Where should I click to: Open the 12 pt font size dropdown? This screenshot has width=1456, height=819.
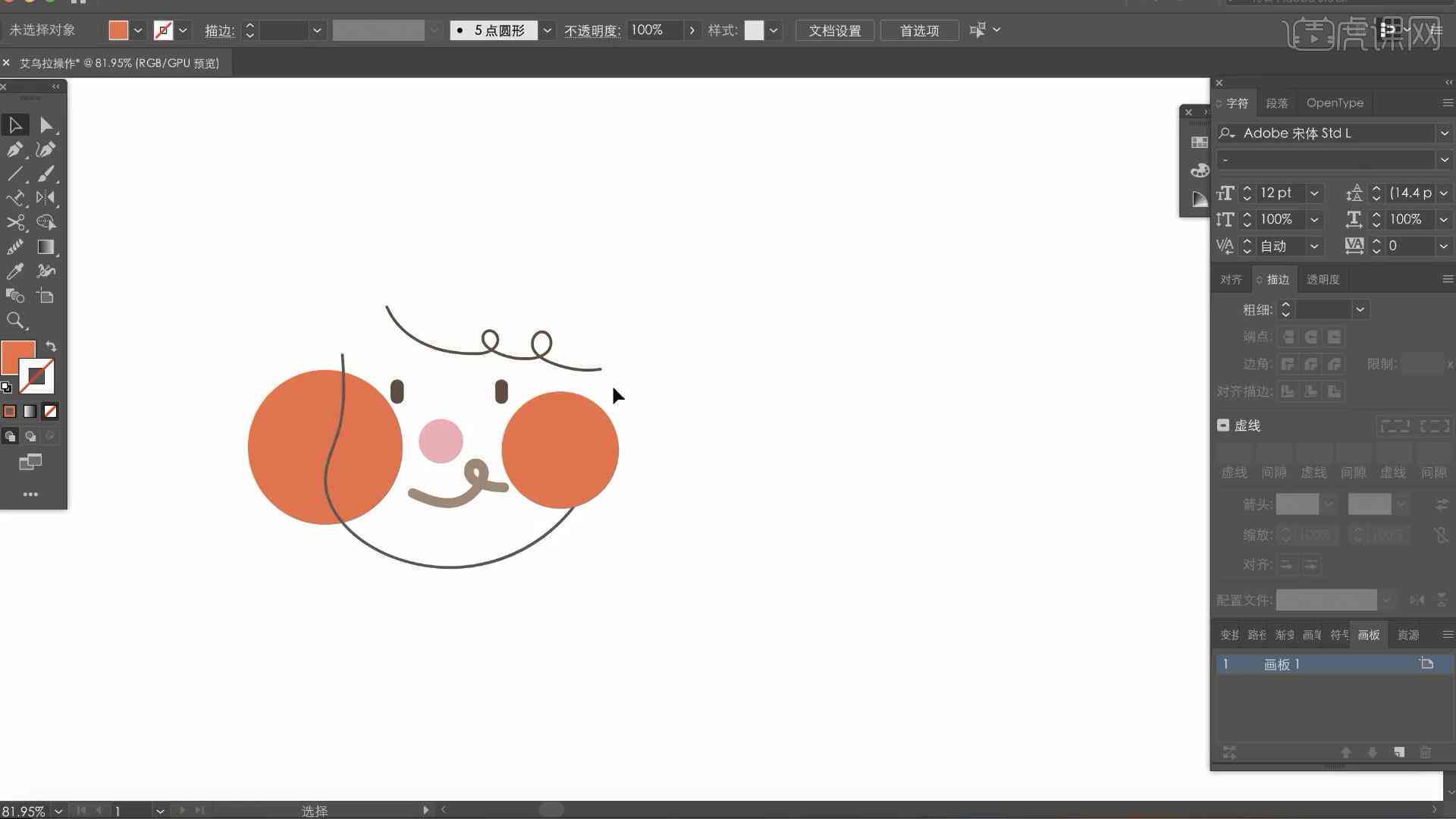[1314, 193]
